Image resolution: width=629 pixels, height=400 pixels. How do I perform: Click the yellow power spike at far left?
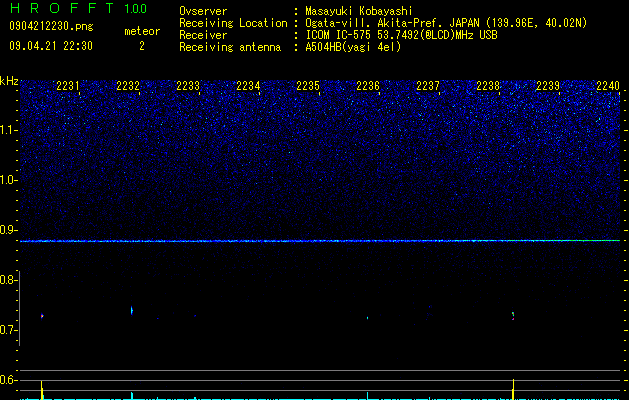[x=42, y=390]
